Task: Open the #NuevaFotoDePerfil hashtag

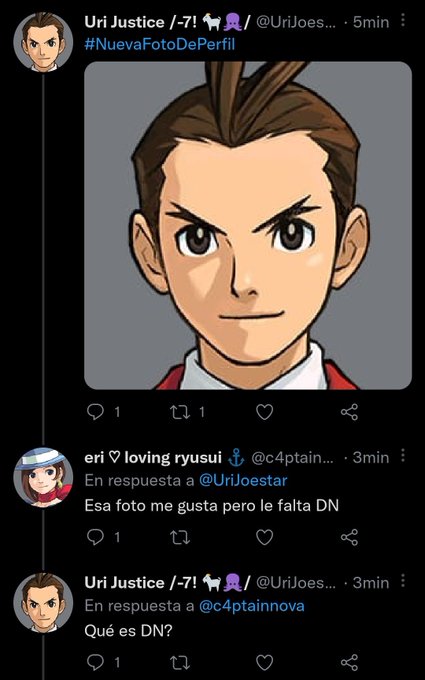Action: coord(160,44)
